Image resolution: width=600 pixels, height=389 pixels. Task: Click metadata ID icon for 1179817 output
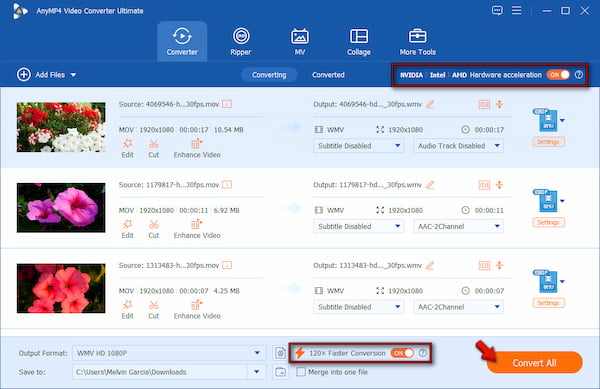pos(484,185)
